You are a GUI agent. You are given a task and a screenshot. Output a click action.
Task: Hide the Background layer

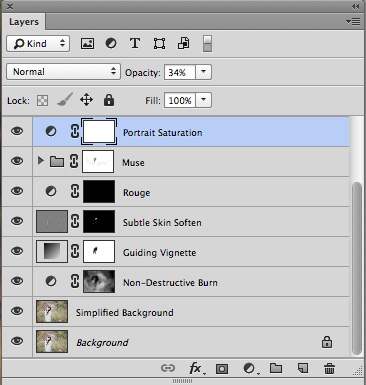tap(17, 341)
